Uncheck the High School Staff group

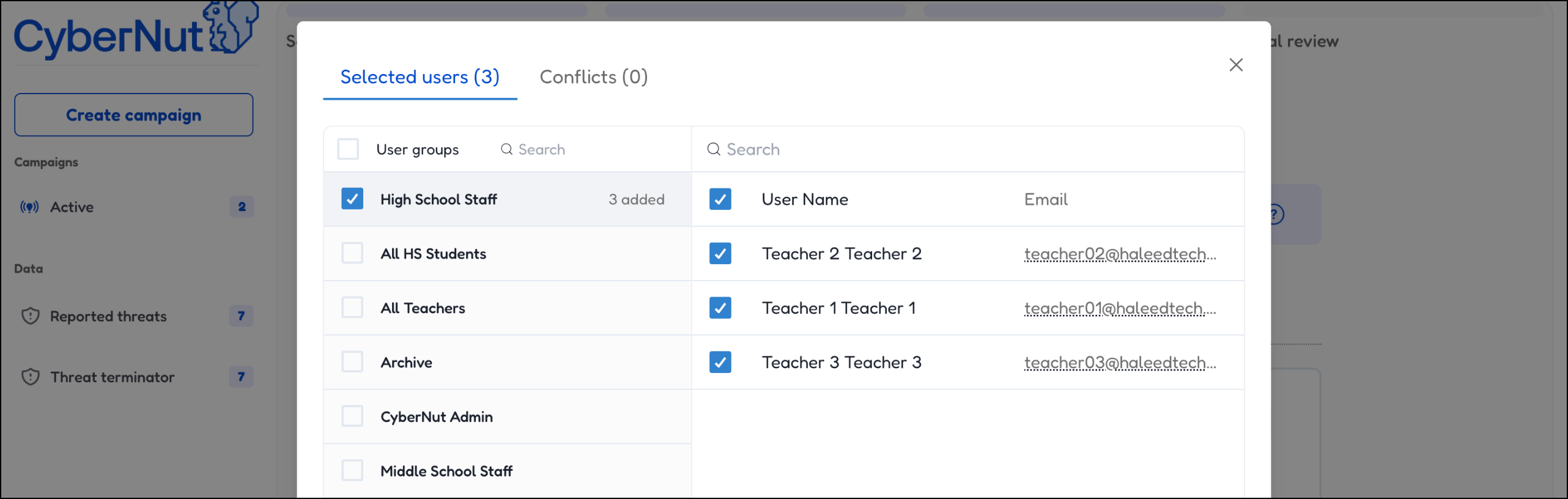(x=352, y=199)
